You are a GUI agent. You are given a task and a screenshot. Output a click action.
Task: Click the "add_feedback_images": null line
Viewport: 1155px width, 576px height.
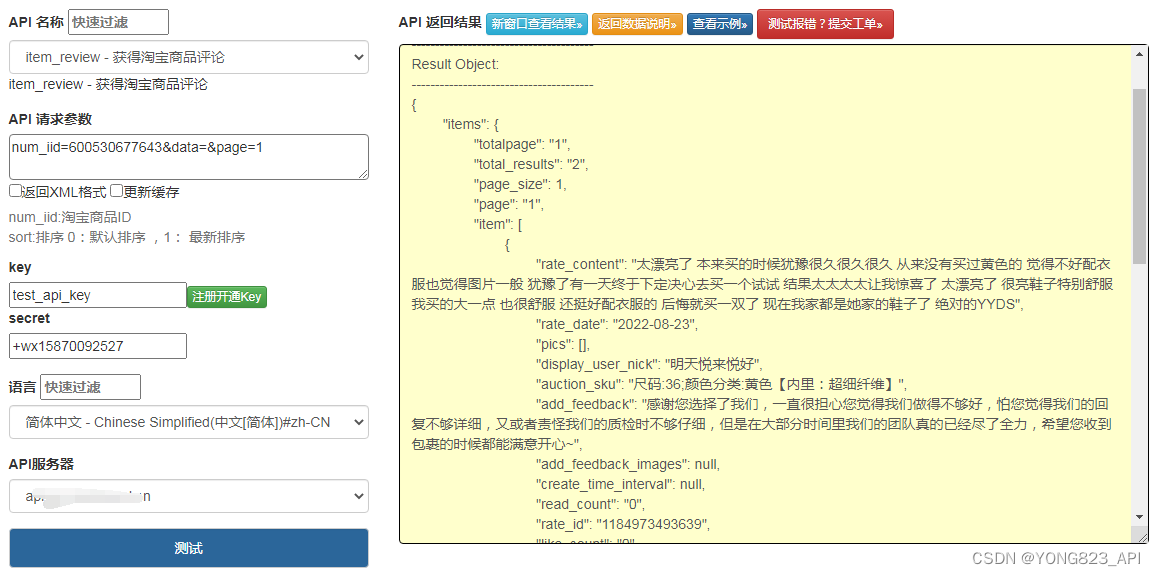tap(628, 464)
